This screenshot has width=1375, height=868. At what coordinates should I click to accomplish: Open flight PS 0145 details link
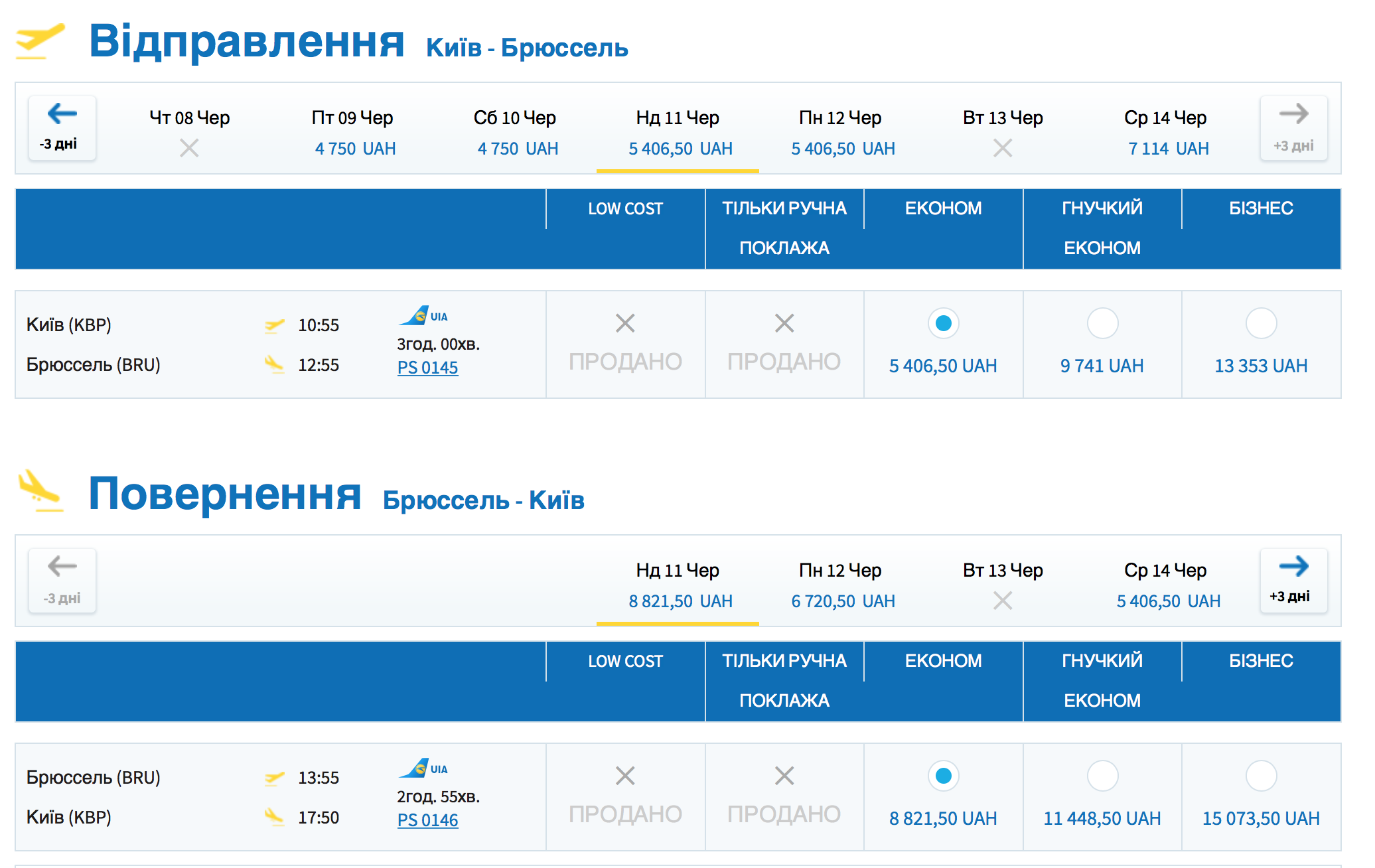coord(428,368)
